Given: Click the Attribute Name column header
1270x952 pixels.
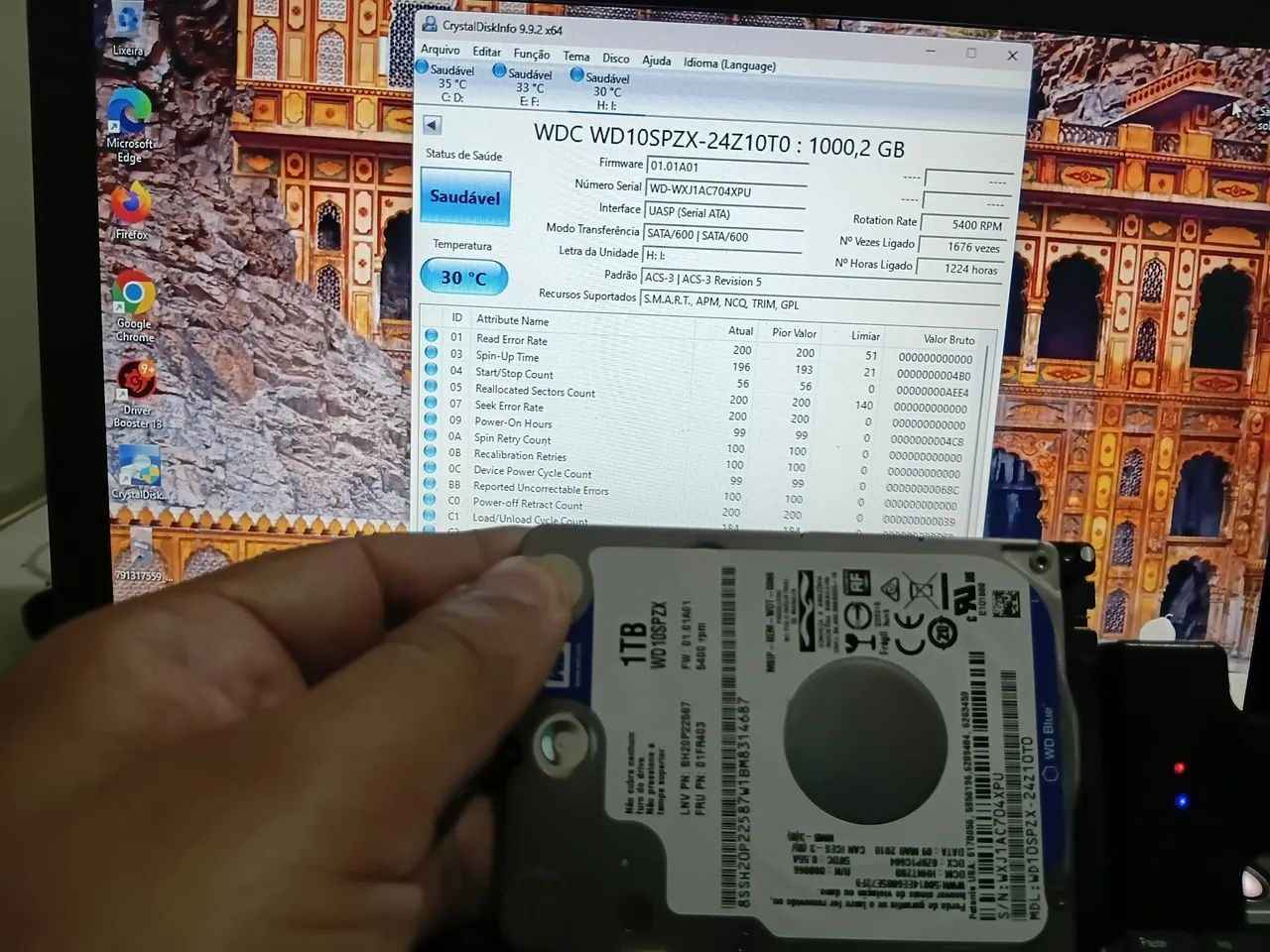Looking at the screenshot, I should (512, 320).
